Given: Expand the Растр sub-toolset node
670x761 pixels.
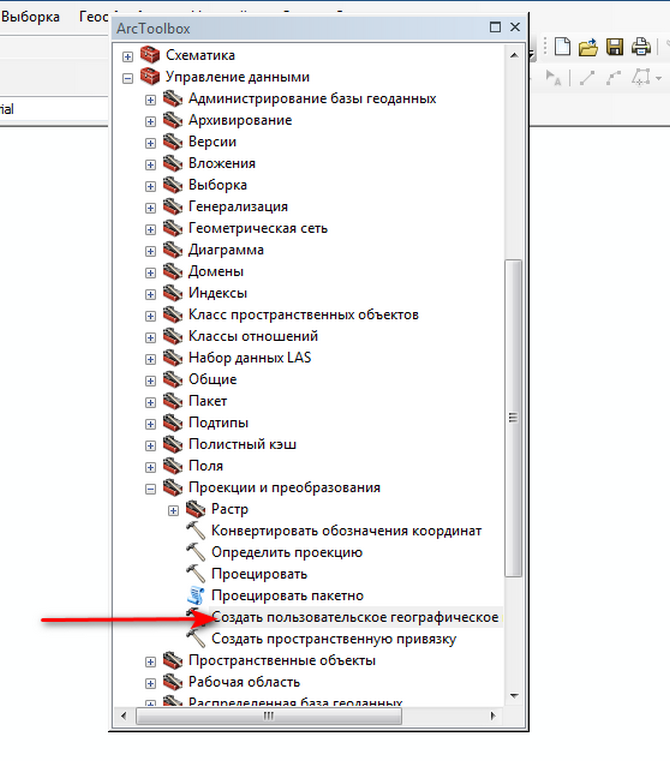Looking at the screenshot, I should pyautogui.click(x=173, y=511).
